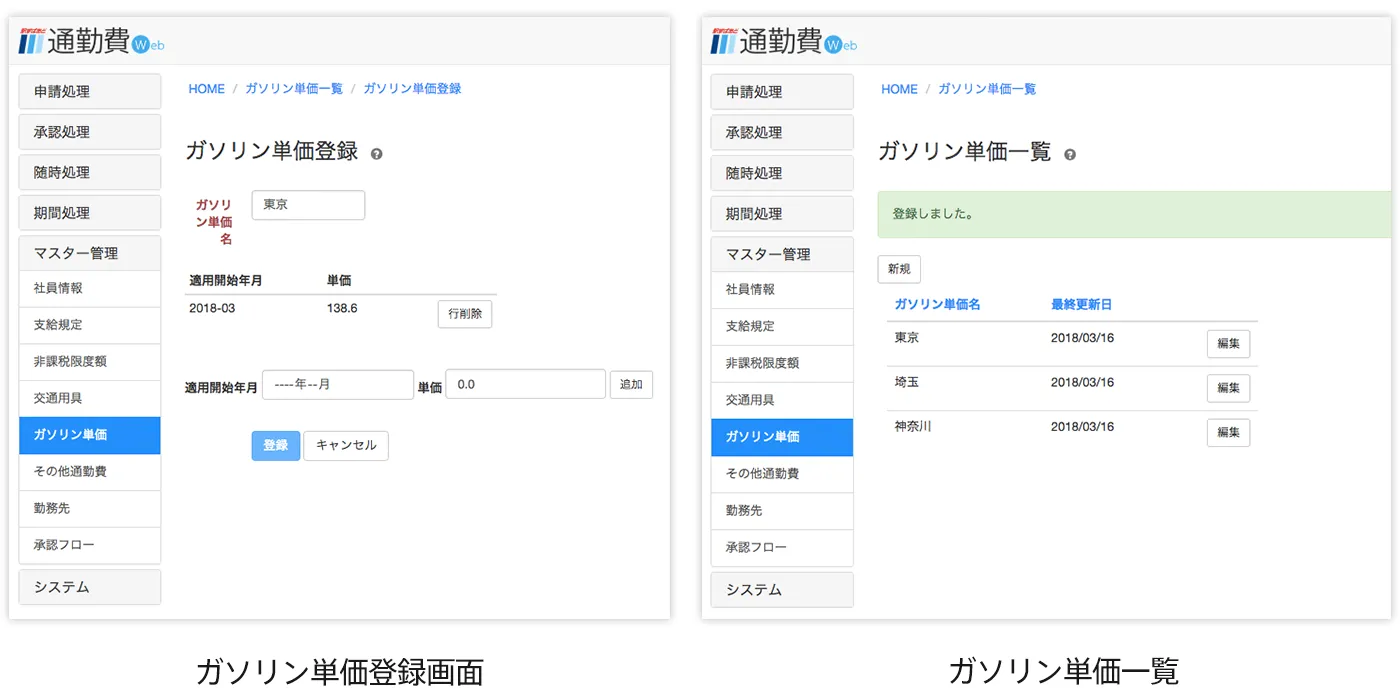Click 新規 button above the list
Image resolution: width=1400 pixels, height=700 pixels.
tap(899, 269)
